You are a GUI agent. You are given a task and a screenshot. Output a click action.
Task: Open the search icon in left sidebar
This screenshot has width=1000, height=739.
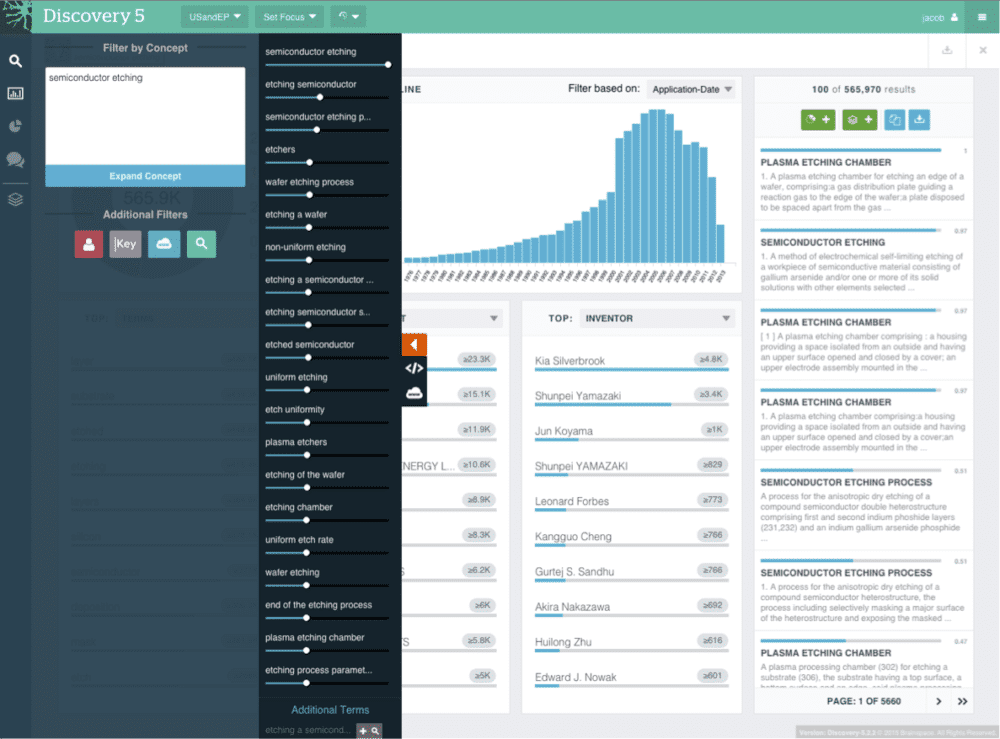(15, 61)
